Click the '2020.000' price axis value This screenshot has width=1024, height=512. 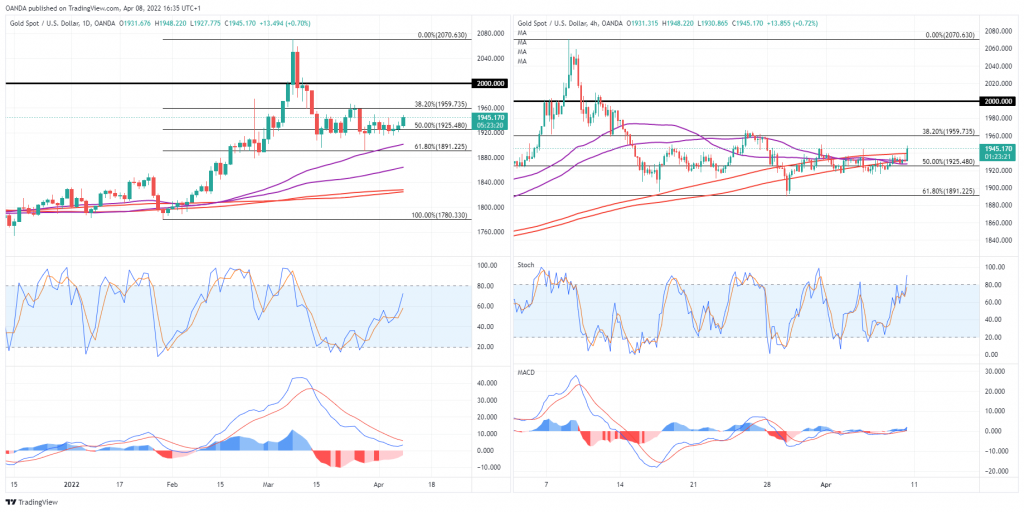coord(997,84)
